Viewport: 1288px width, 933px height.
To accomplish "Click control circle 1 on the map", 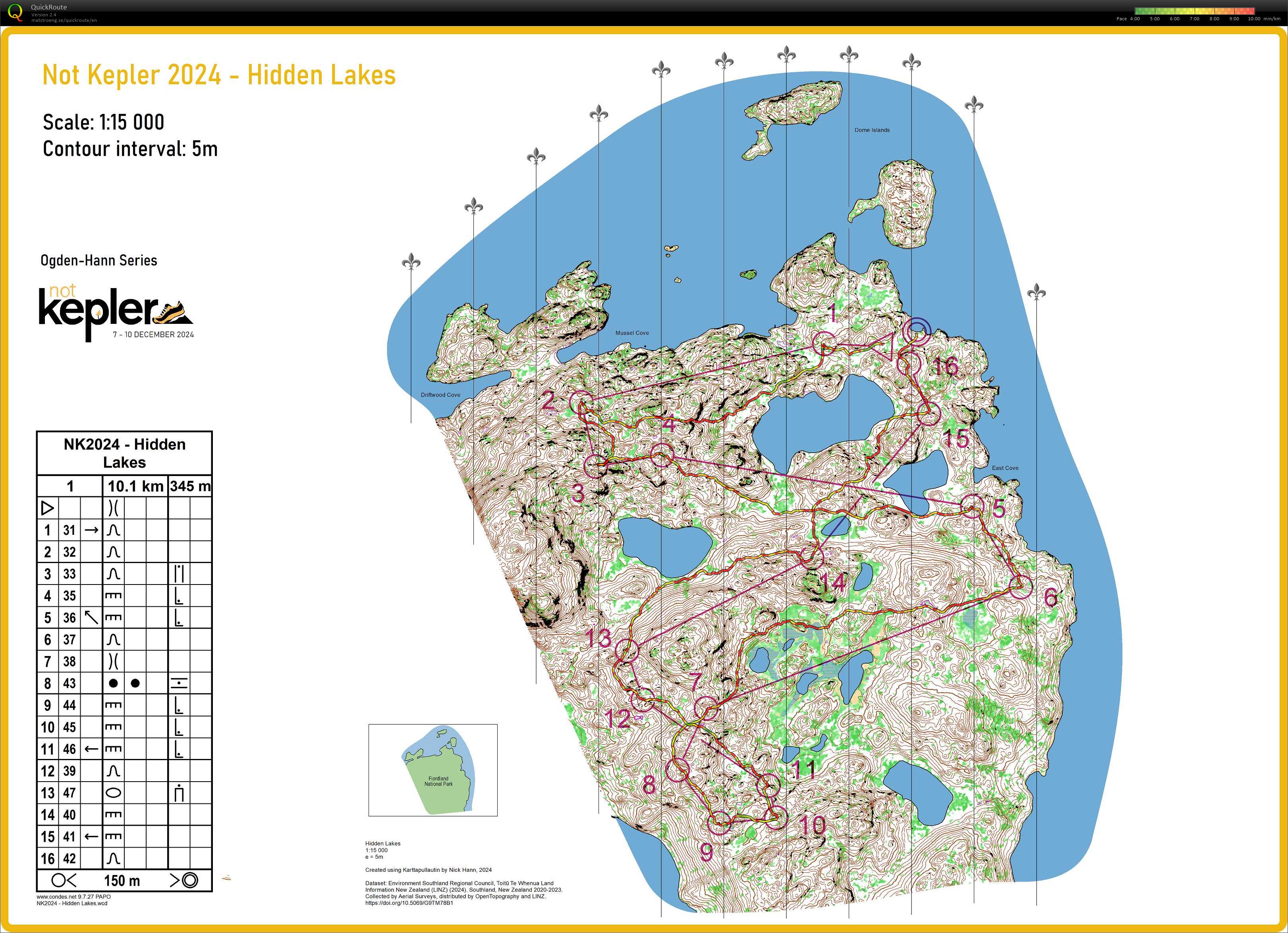I will pos(825,344).
